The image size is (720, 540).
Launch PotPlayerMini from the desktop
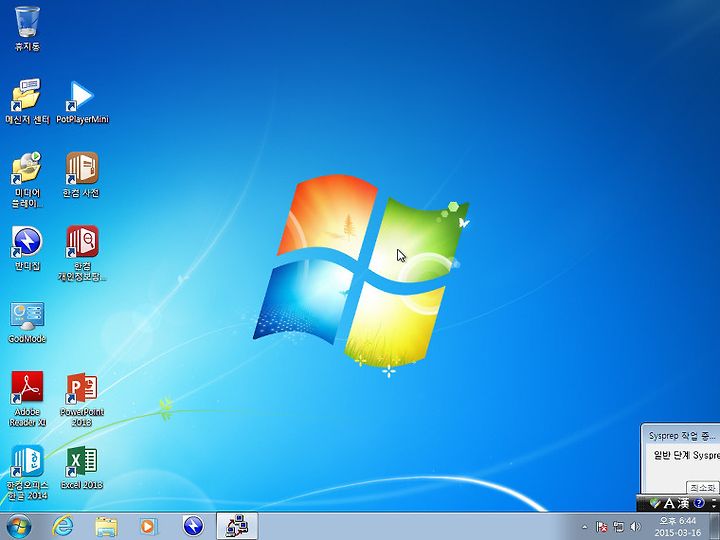pos(82,101)
